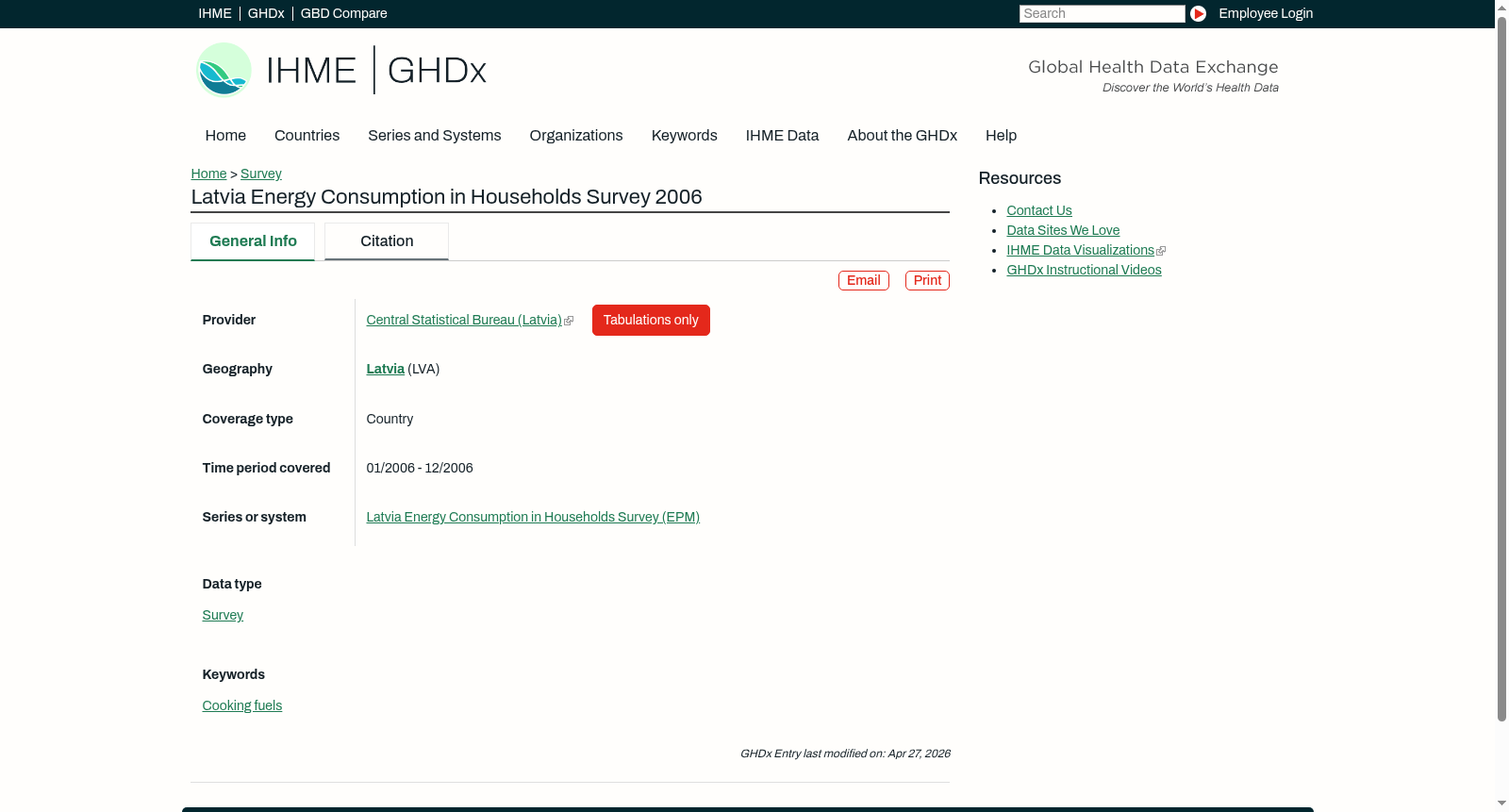Open Central Statistical Bureau (Latvia) link
Image resolution: width=1509 pixels, height=812 pixels.
tap(464, 321)
